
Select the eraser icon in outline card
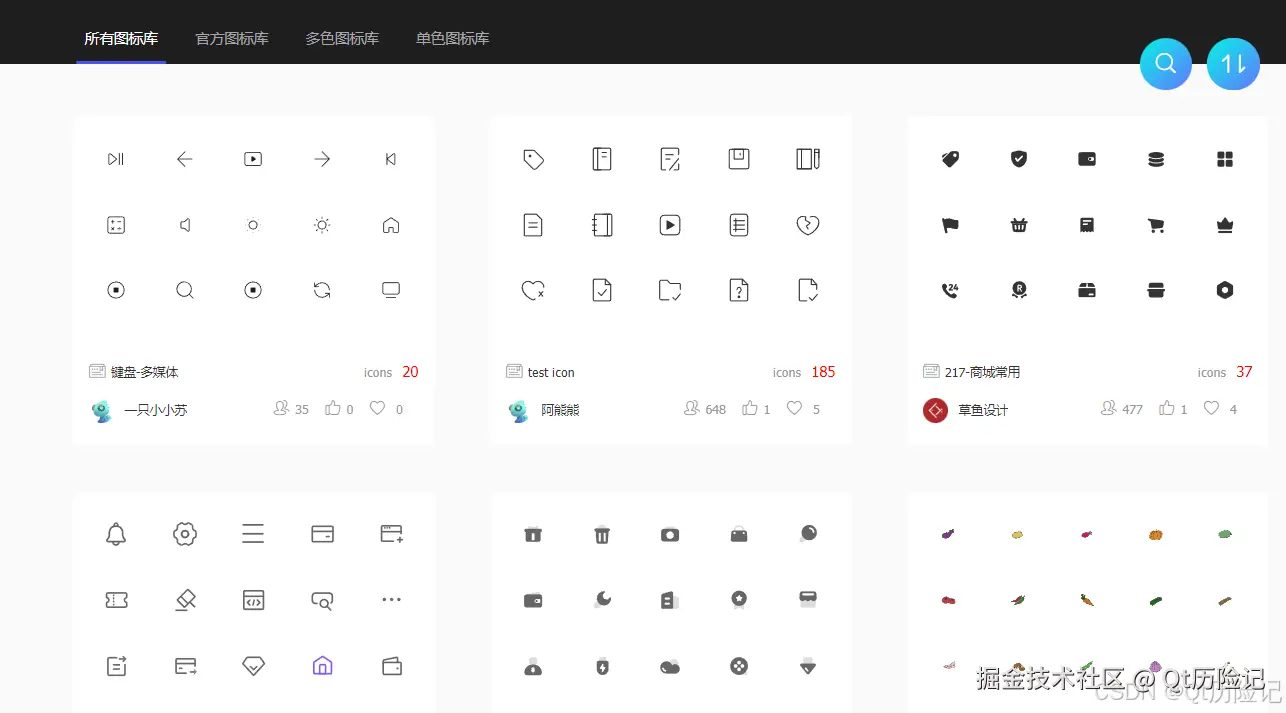click(184, 600)
